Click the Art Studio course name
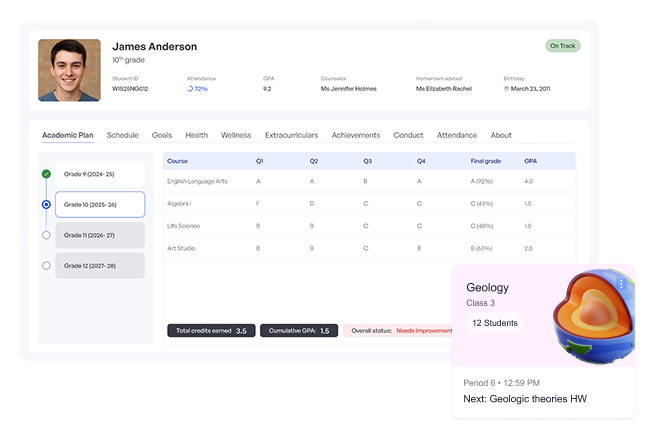Viewport: 648px width, 434px height. (181, 248)
